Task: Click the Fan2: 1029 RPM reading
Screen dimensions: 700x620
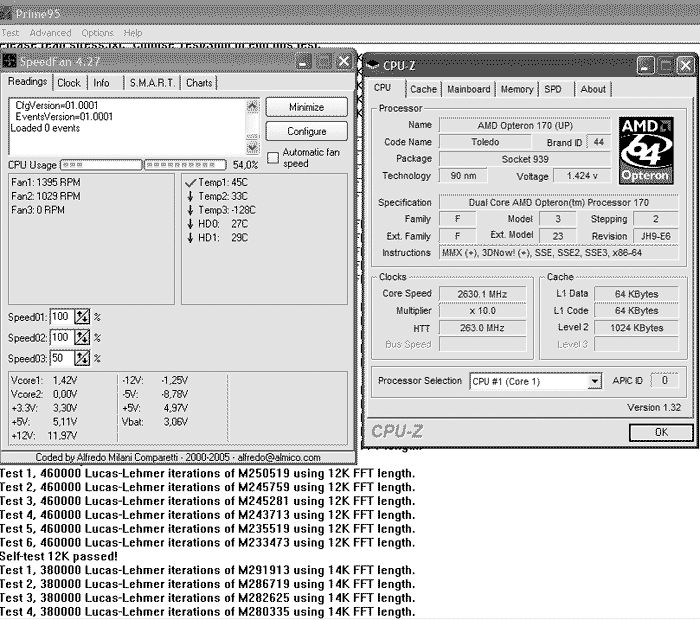Action: (x=46, y=196)
